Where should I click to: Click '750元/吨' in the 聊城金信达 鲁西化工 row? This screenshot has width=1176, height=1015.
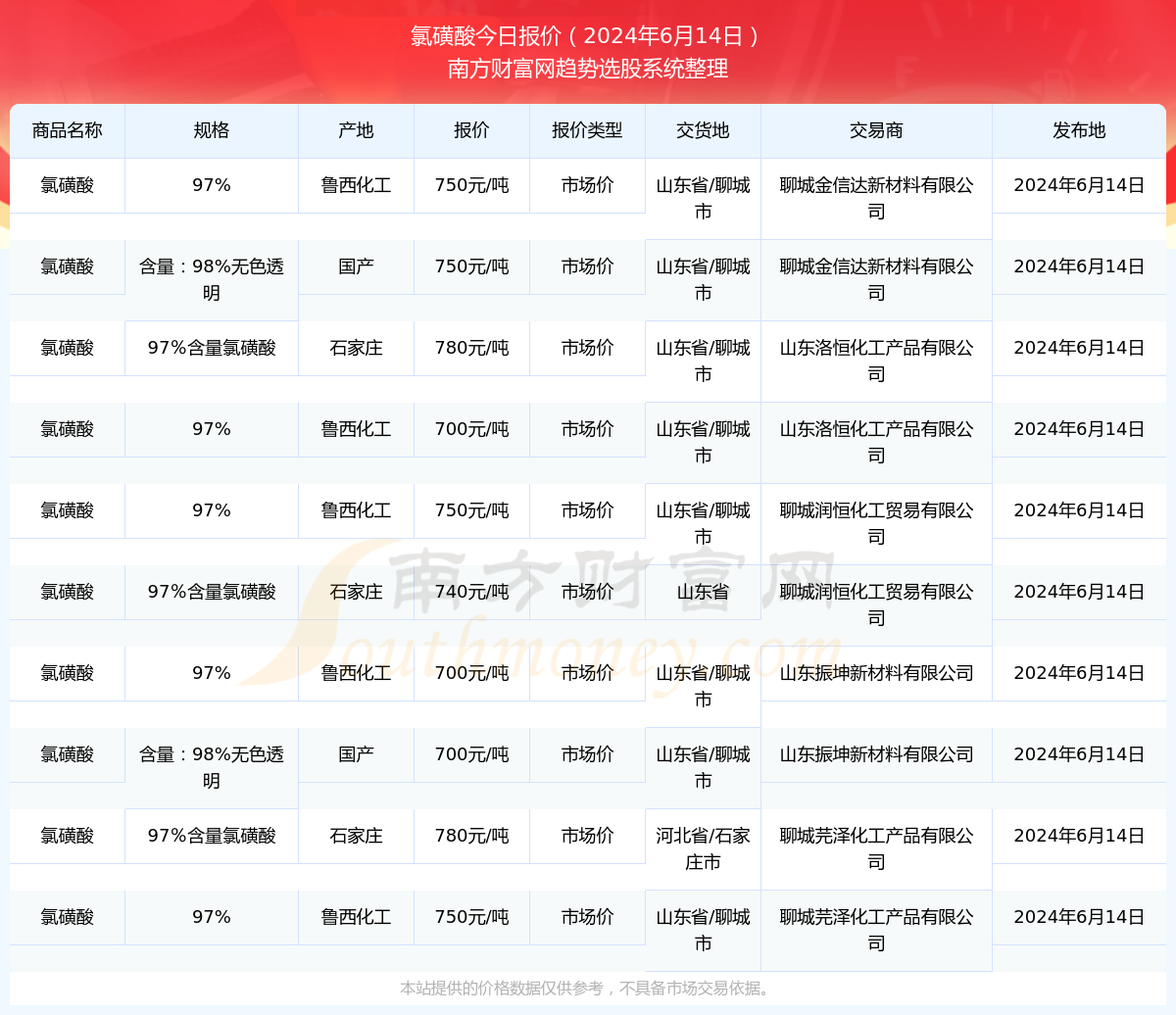(x=471, y=185)
